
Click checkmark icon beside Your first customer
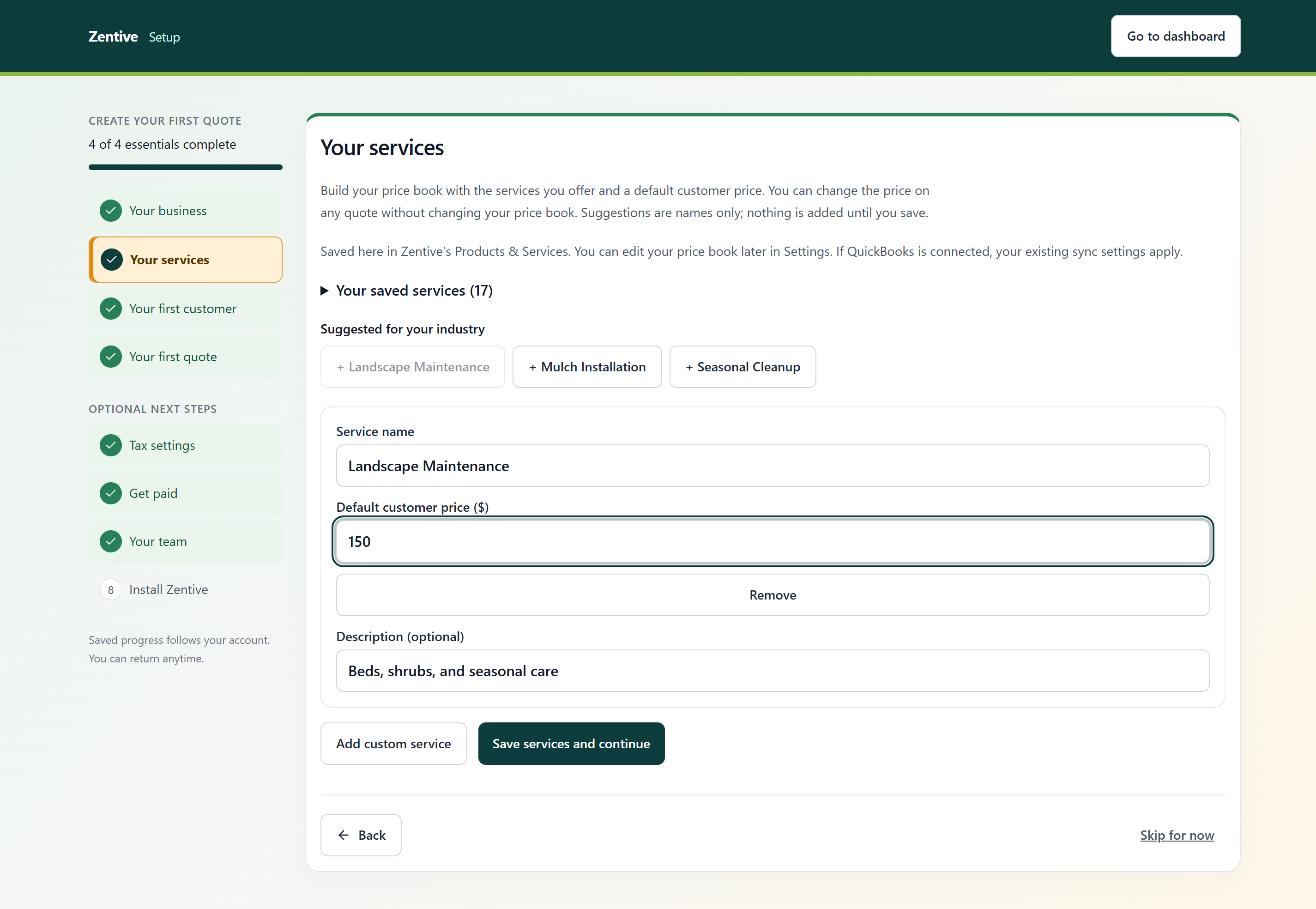tap(110, 309)
